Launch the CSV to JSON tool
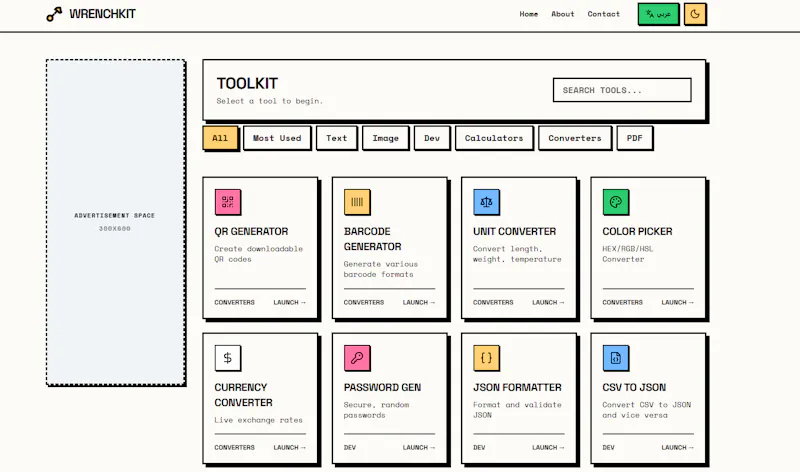This screenshot has width=800, height=472. pos(678,448)
